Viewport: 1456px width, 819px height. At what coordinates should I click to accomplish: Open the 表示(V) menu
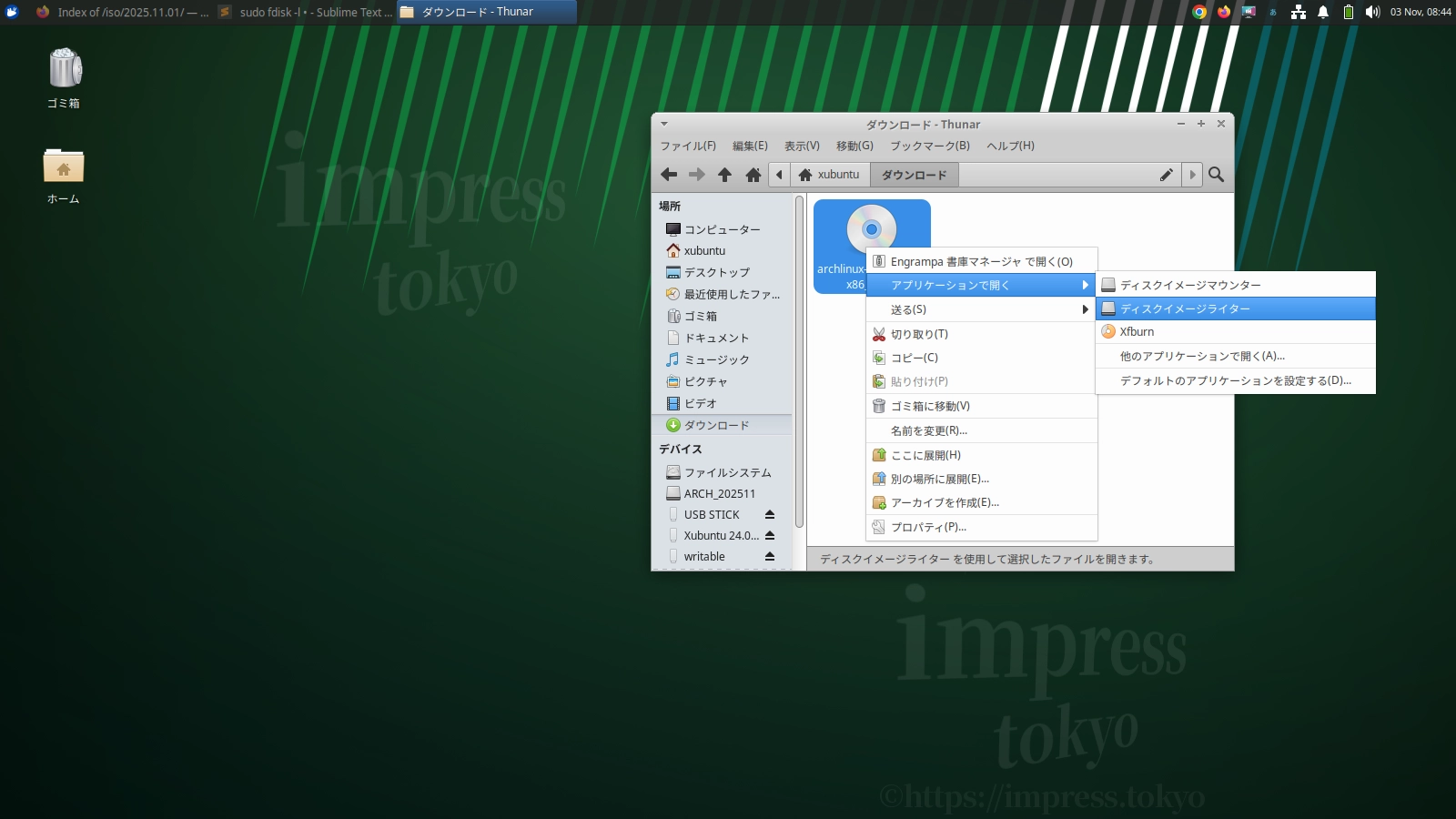802,146
